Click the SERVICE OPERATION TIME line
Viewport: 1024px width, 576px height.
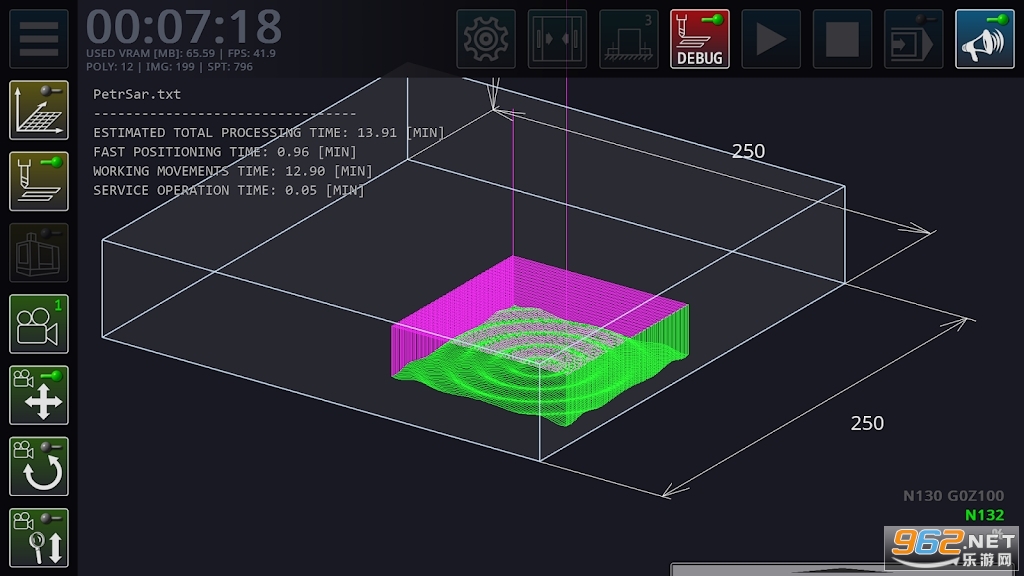229,190
